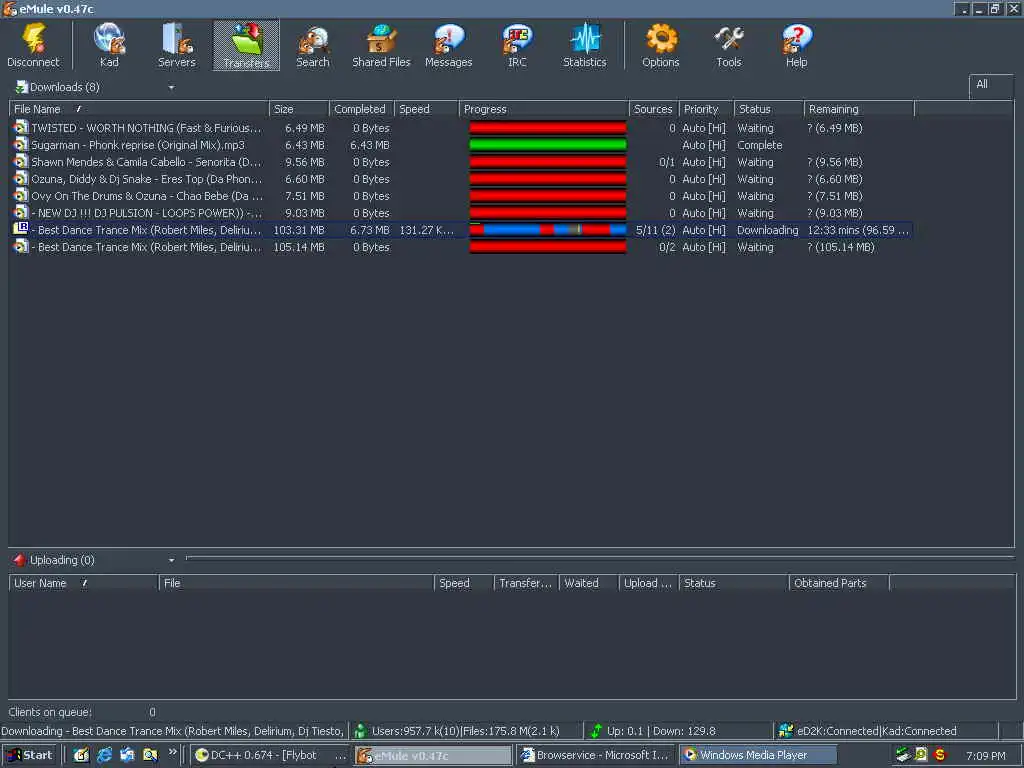Image resolution: width=1024 pixels, height=768 pixels.
Task: Sort downloads by Size column
Action: [298, 109]
